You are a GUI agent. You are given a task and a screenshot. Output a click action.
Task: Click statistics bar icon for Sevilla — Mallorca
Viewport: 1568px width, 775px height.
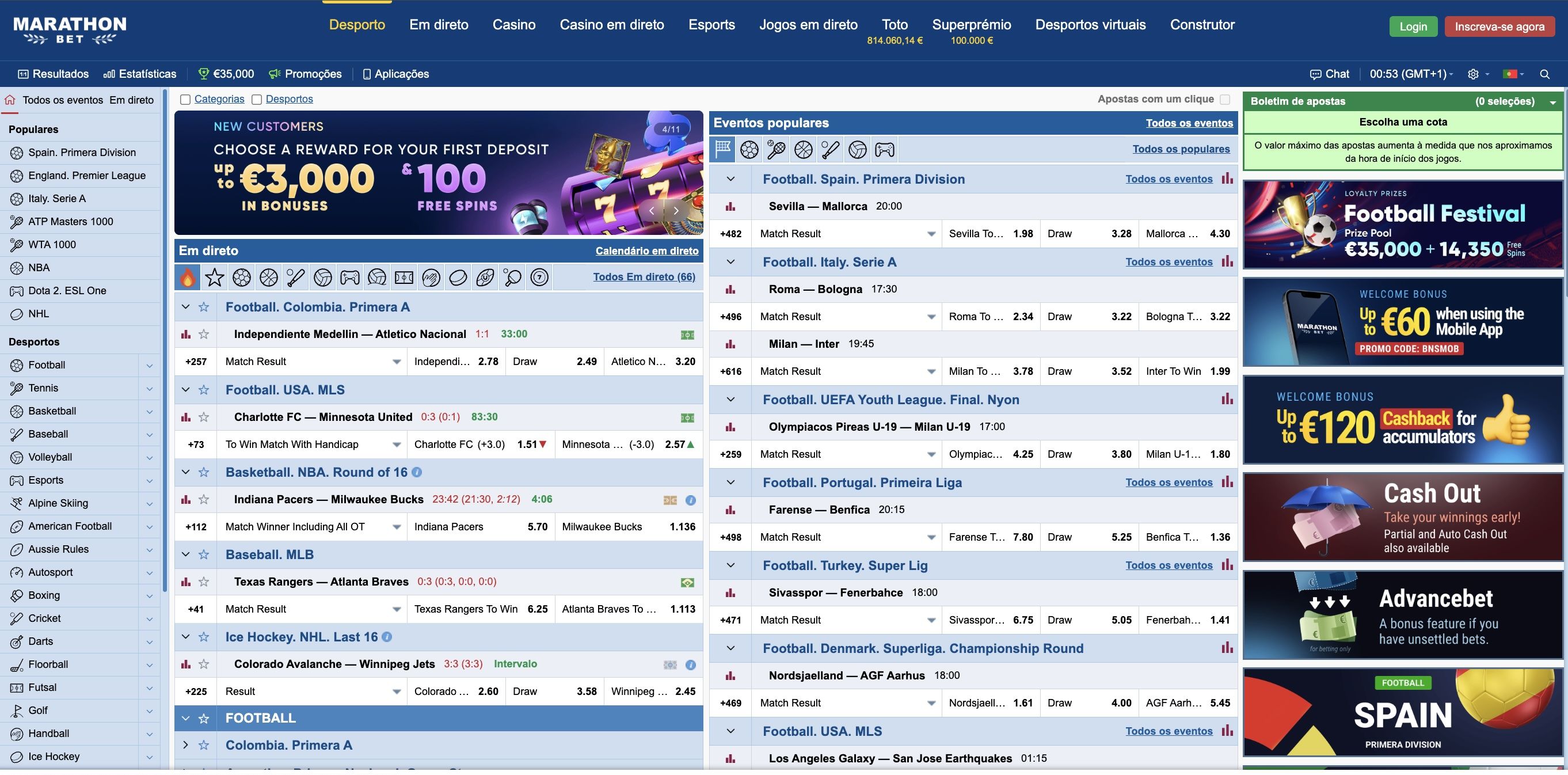[x=730, y=207]
